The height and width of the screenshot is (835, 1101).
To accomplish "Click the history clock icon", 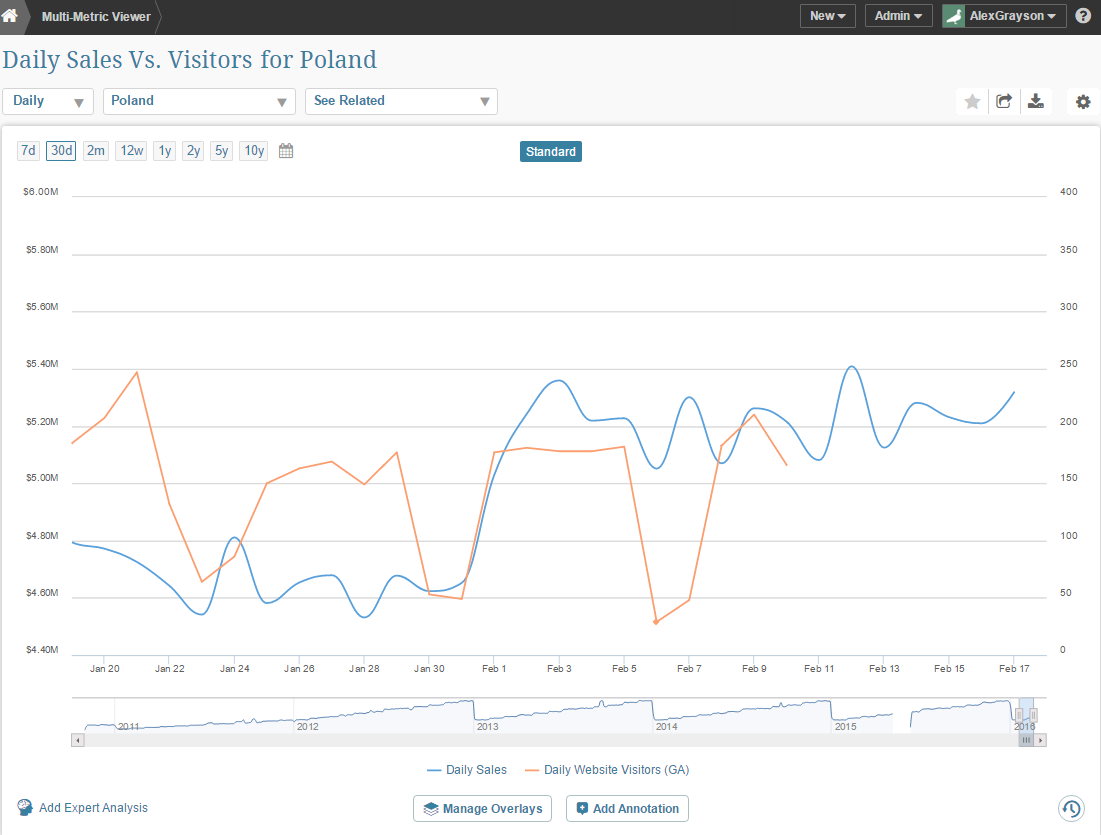I will [1071, 808].
